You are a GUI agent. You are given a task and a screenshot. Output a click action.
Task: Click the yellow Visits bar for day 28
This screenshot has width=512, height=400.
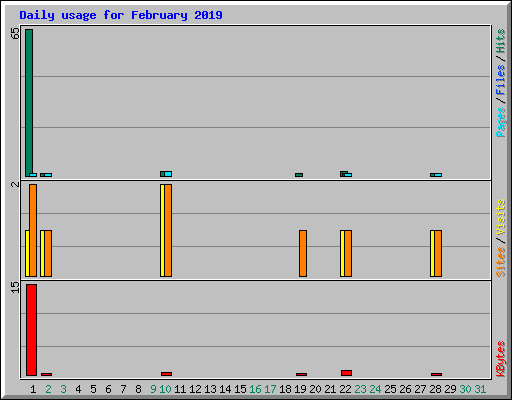tap(432, 253)
